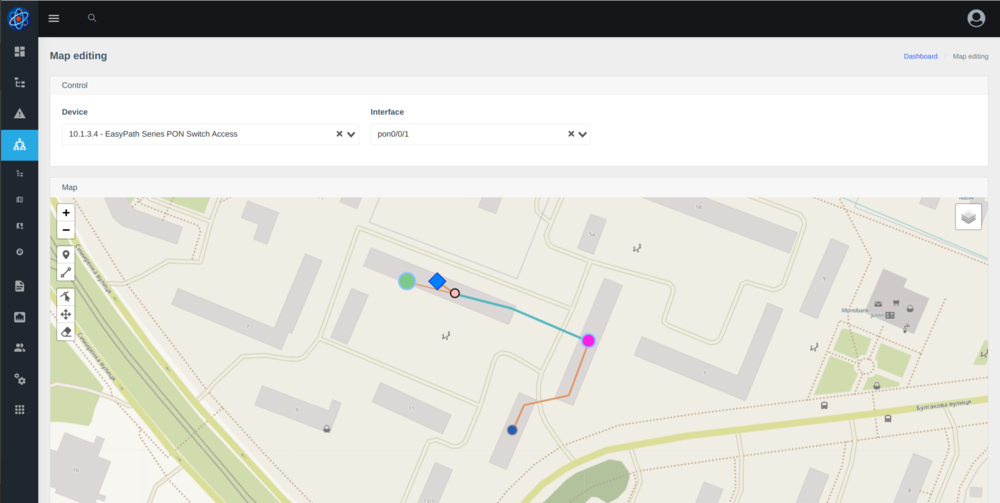This screenshot has width=1000, height=503.
Task: Expand the Device dropdown
Action: coord(352,134)
